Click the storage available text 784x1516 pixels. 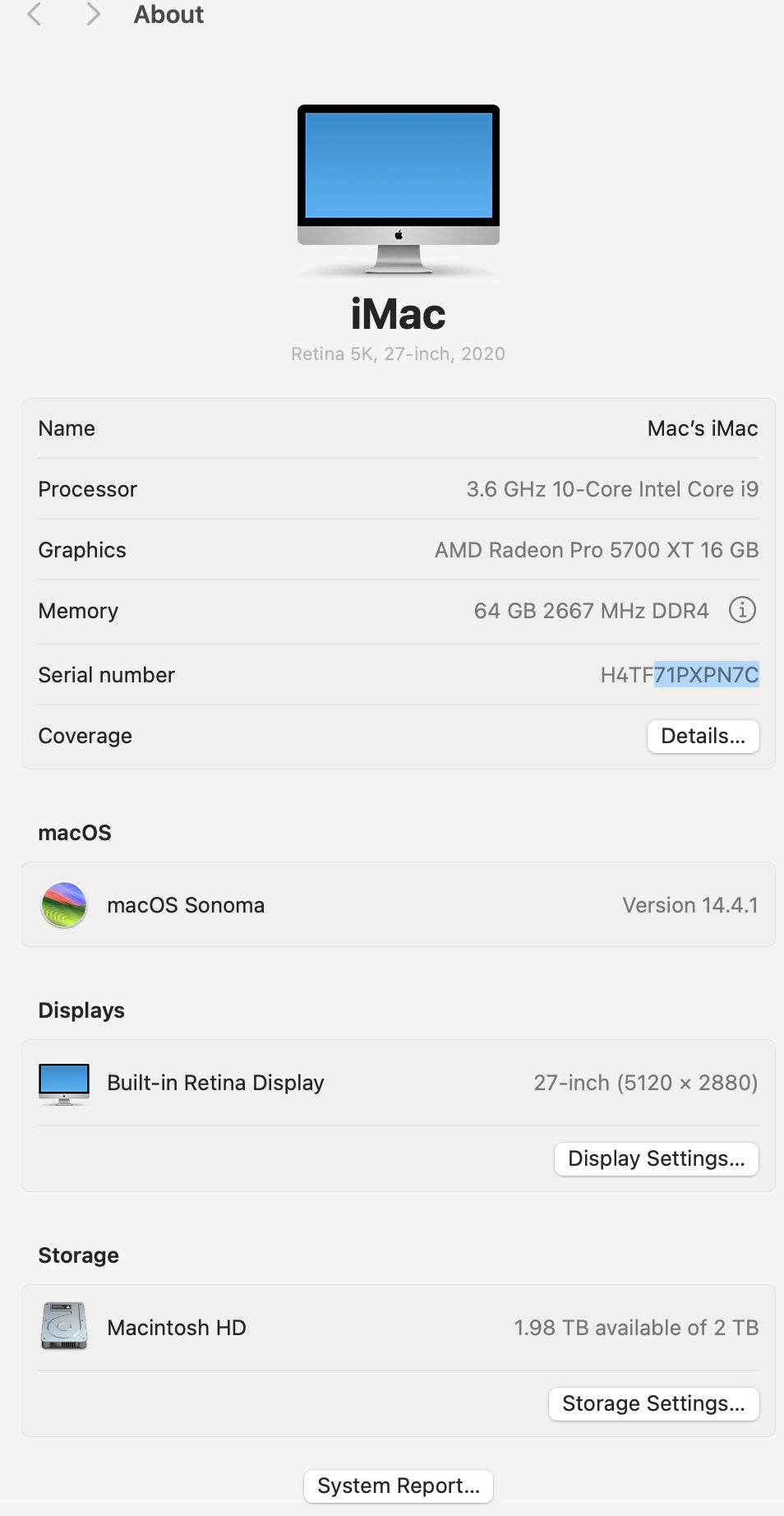[635, 1328]
